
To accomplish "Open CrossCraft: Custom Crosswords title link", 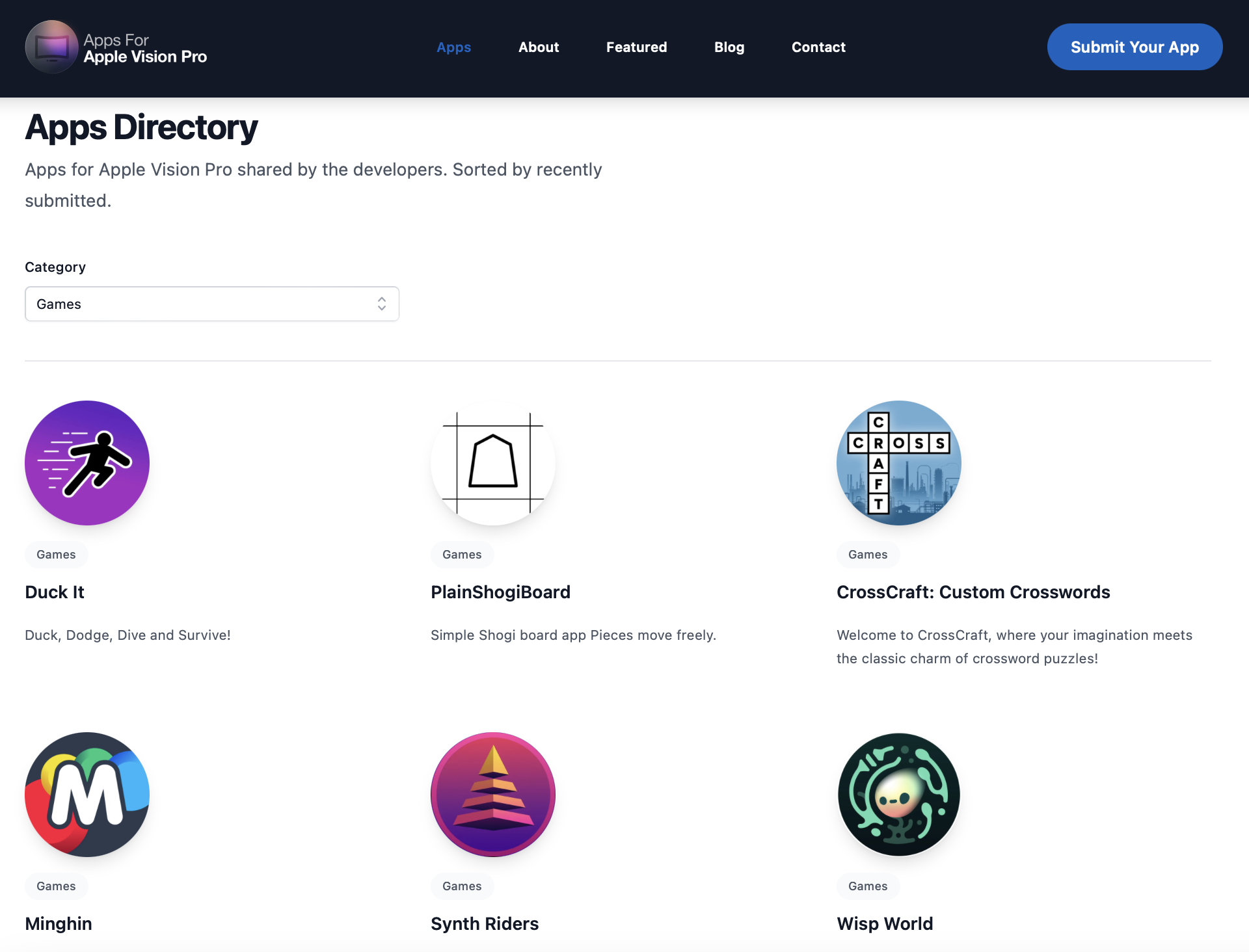I will pyautogui.click(x=973, y=592).
